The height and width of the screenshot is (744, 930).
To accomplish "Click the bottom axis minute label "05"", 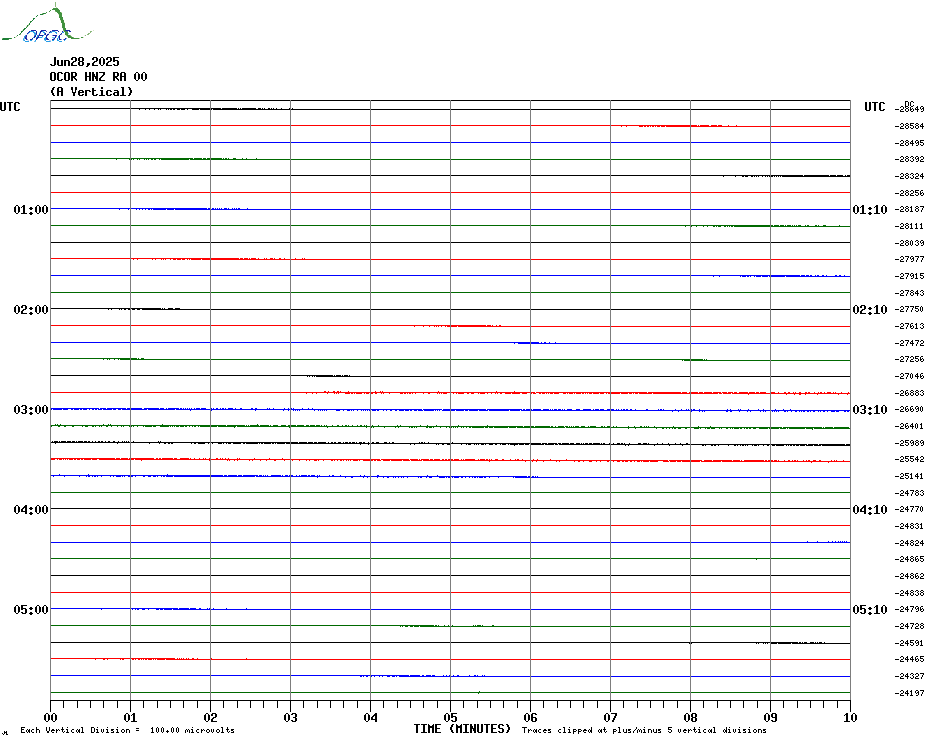I will pyautogui.click(x=451, y=718).
